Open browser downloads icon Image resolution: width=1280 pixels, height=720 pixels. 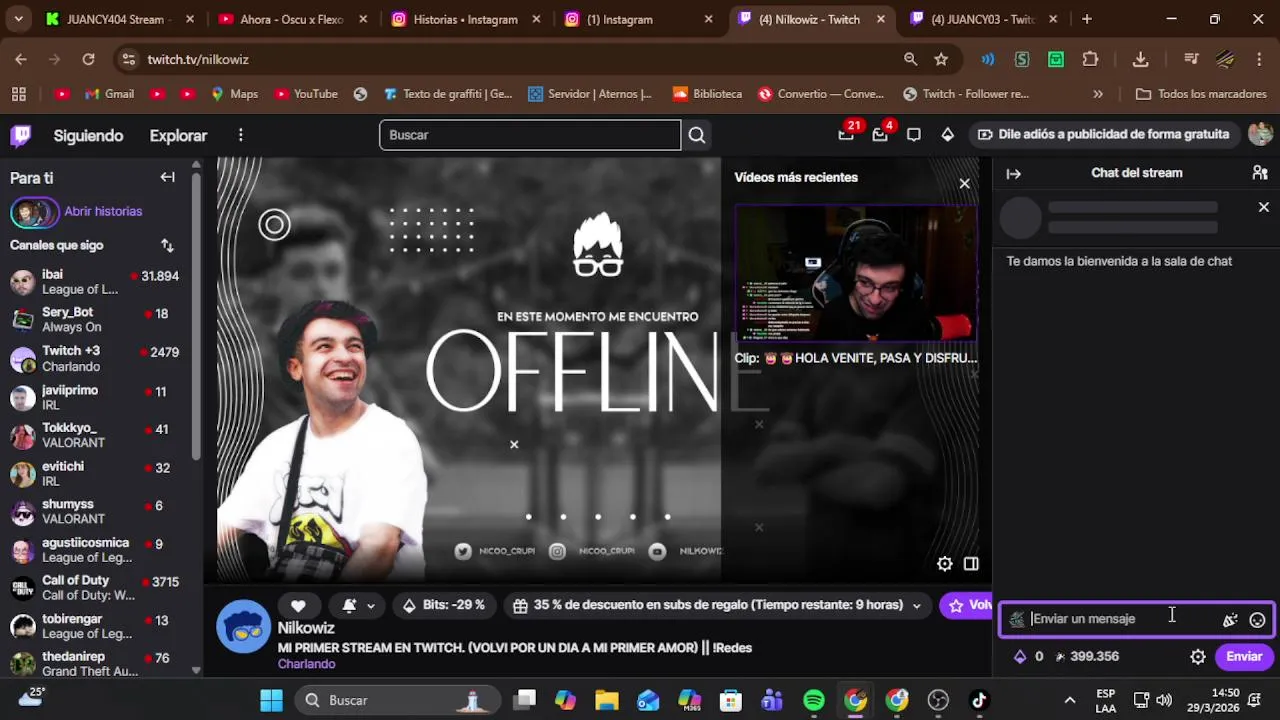click(1140, 59)
